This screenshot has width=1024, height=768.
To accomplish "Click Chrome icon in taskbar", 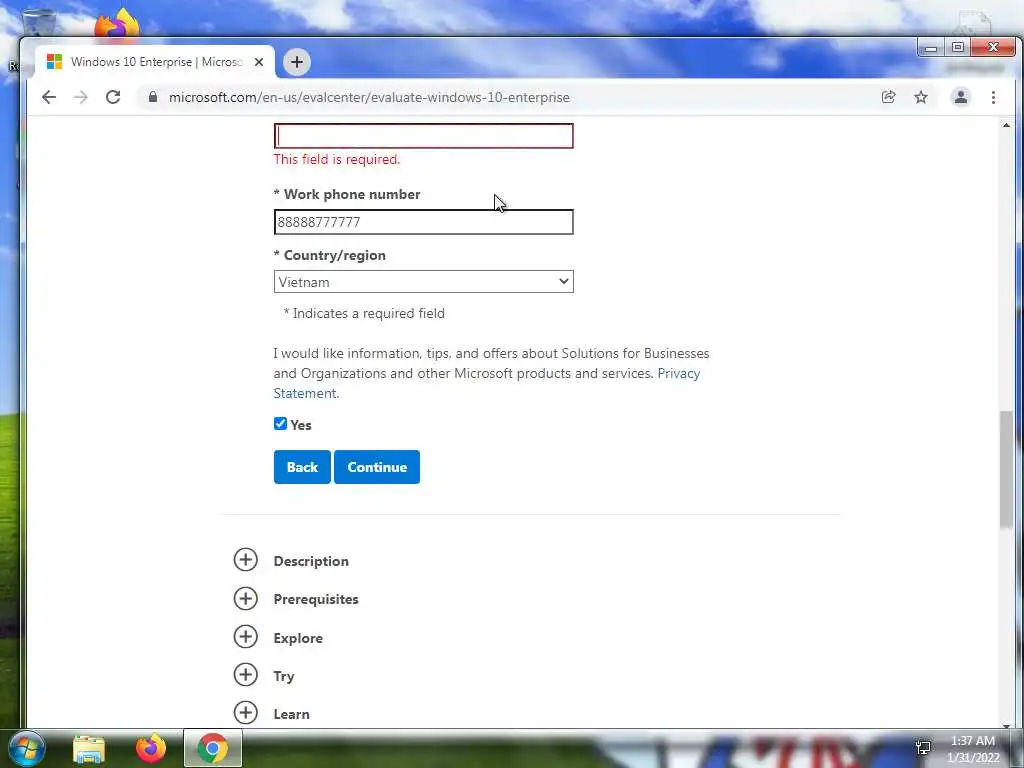I will tap(213, 748).
